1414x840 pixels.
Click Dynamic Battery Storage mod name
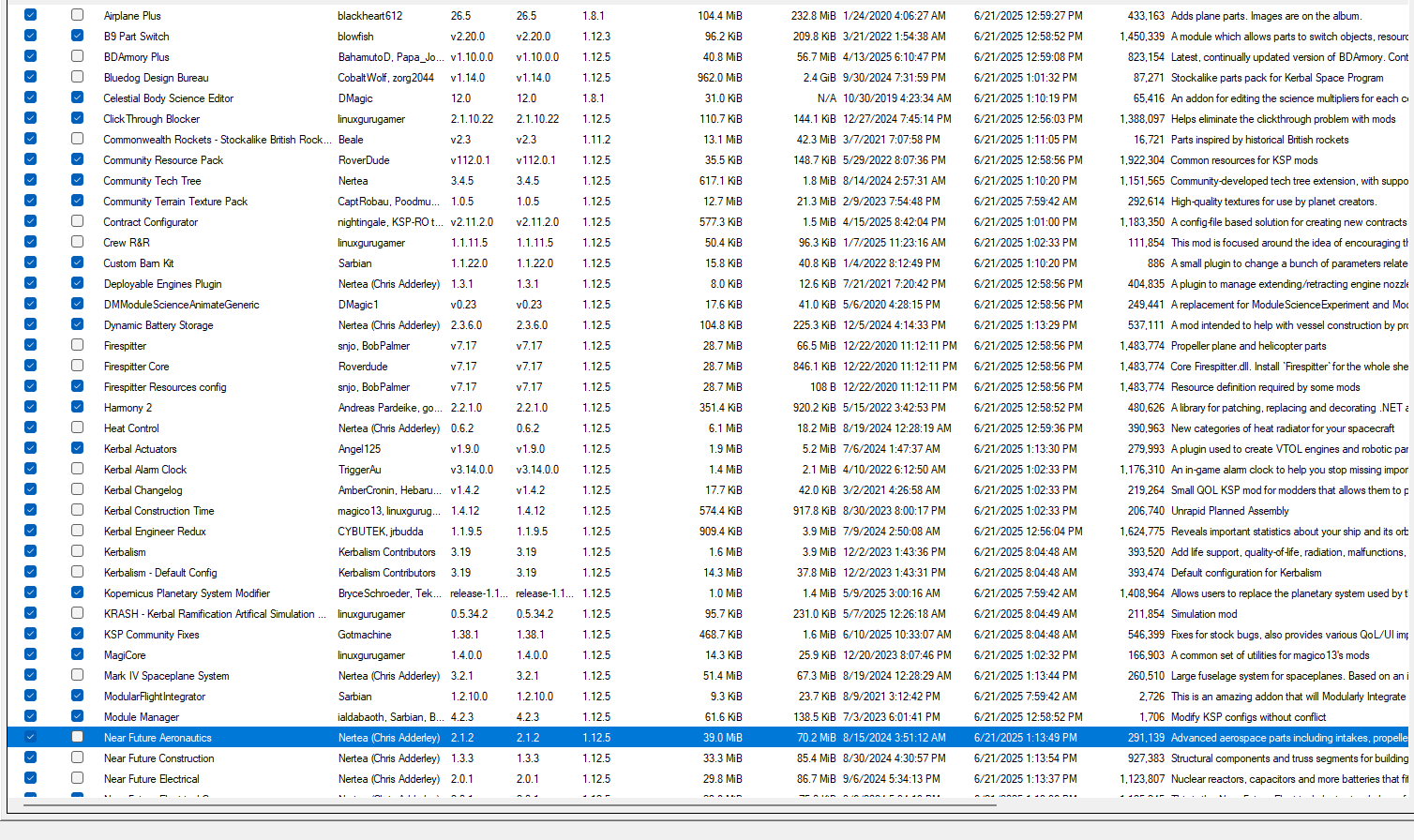pyautogui.click(x=158, y=325)
